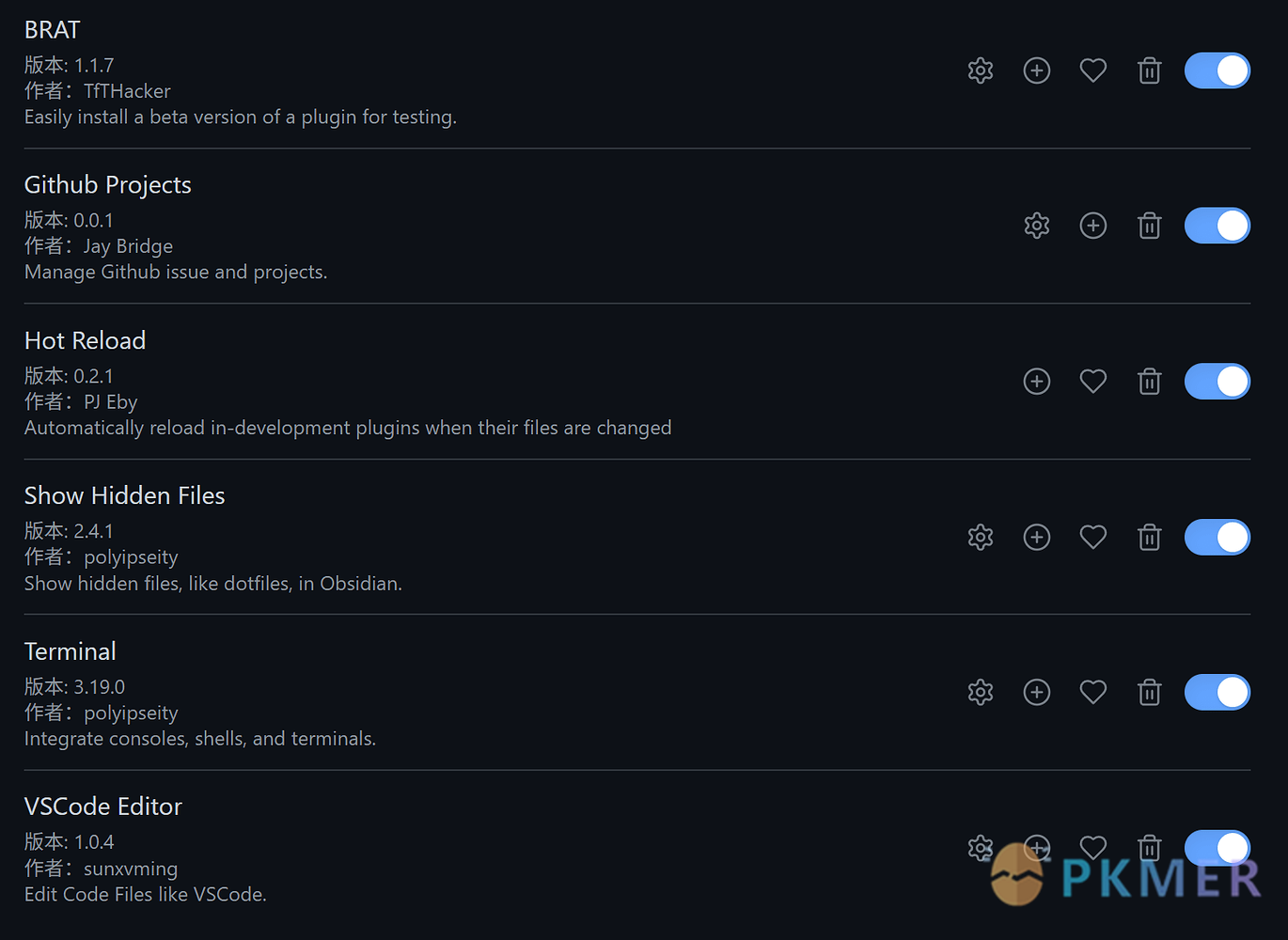Screen dimensions: 1288x940
Task: Open settings gear for BRAT plugin
Action: pyautogui.click(x=981, y=70)
